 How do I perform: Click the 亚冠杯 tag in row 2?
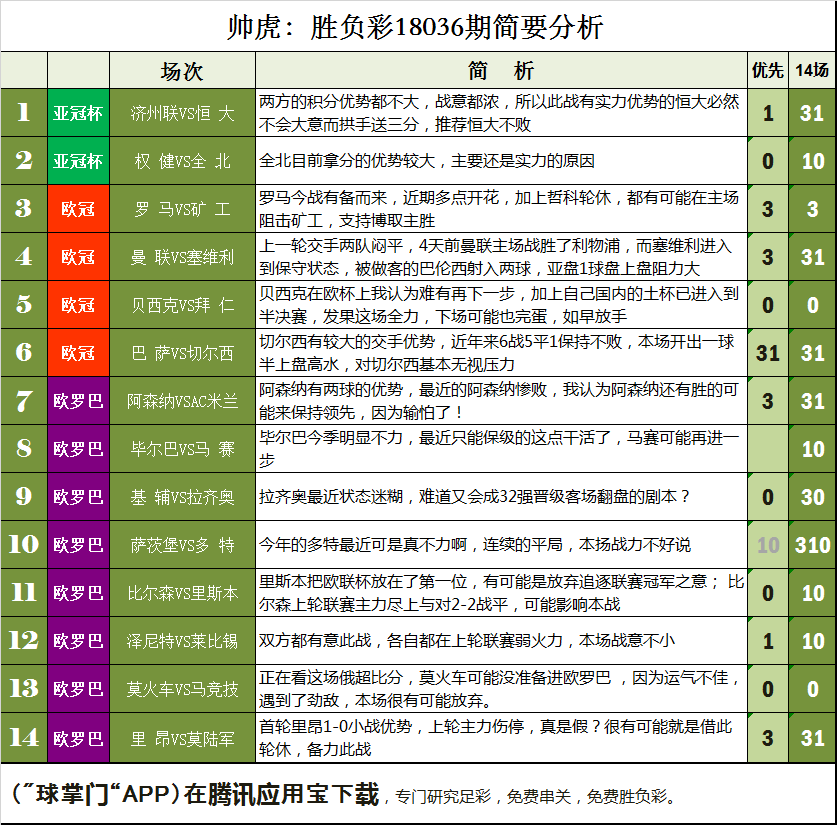tap(78, 161)
